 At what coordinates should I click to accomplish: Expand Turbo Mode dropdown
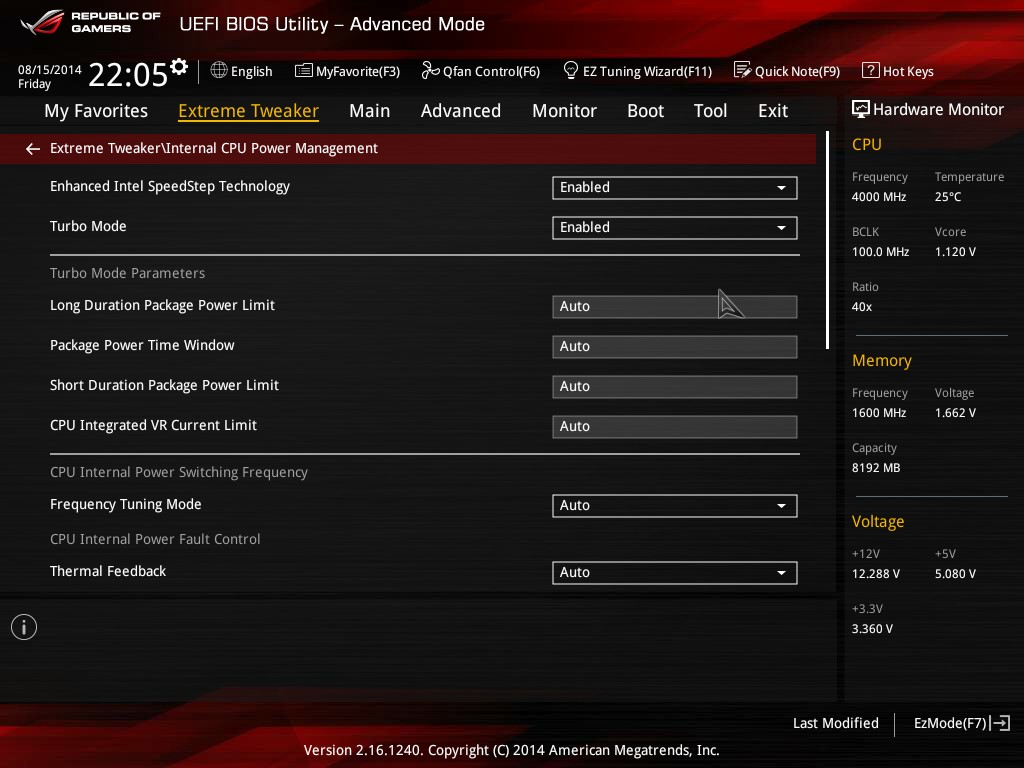click(x=675, y=227)
